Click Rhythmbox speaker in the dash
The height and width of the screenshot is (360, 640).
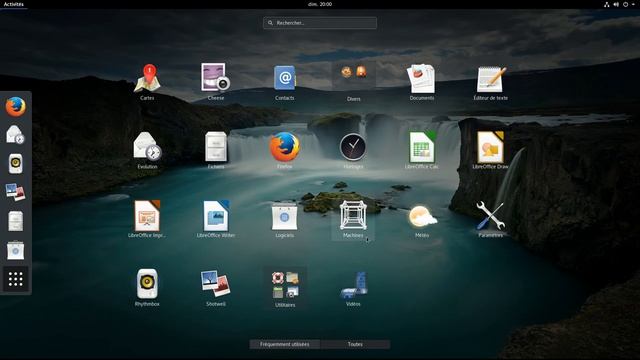16,164
